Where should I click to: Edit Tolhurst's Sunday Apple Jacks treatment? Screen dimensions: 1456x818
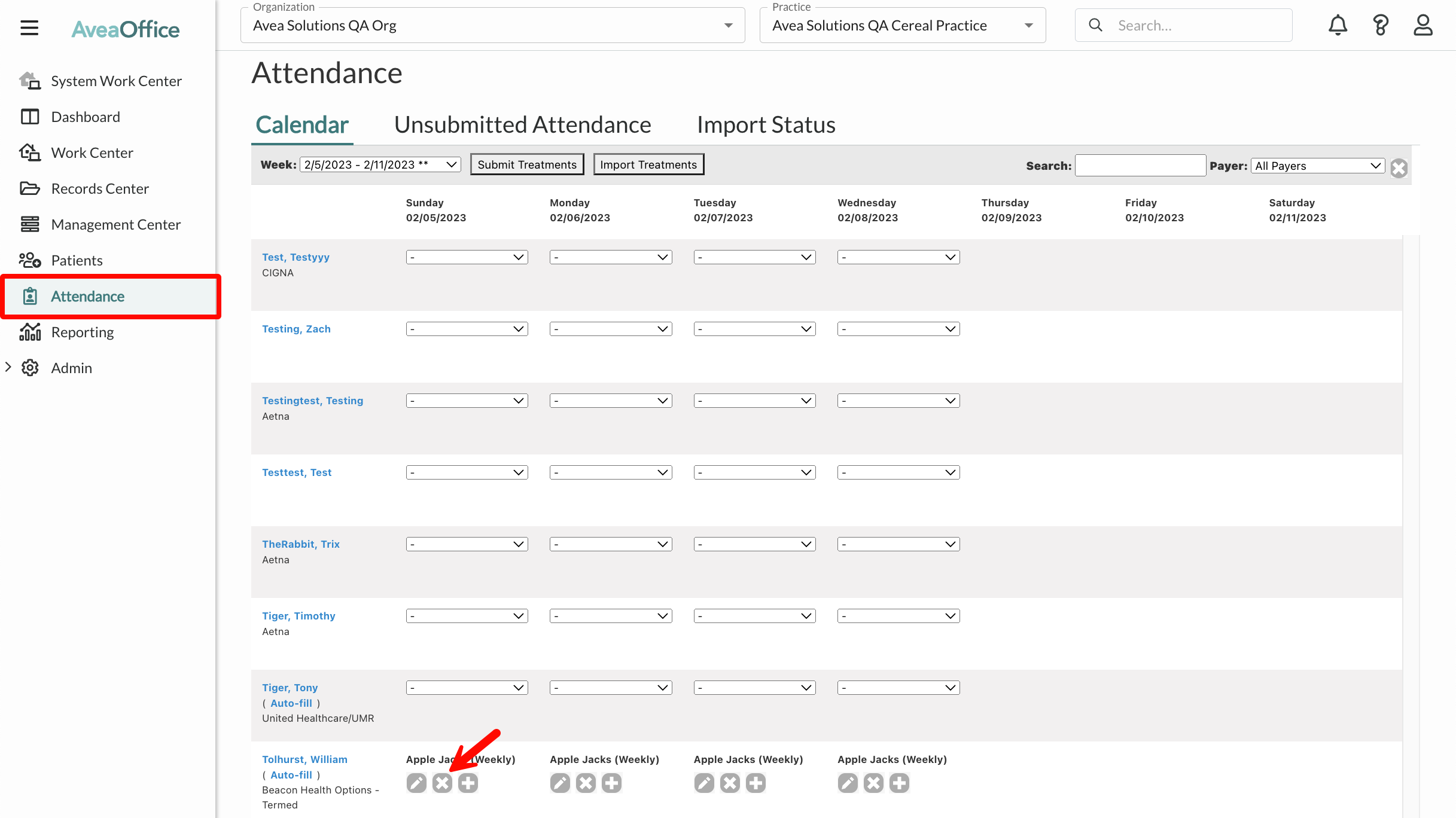(x=416, y=783)
